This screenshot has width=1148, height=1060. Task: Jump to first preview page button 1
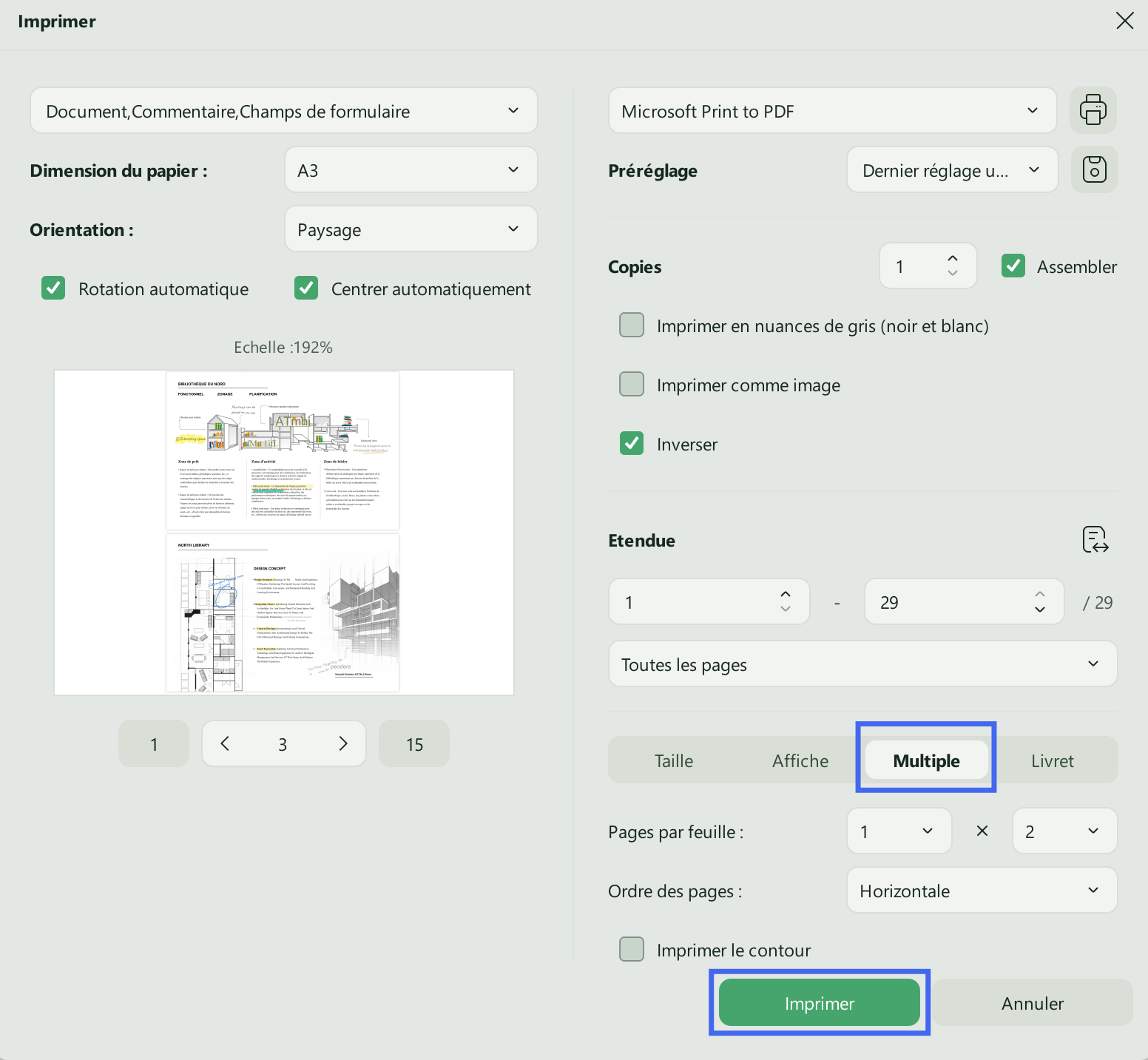[154, 743]
